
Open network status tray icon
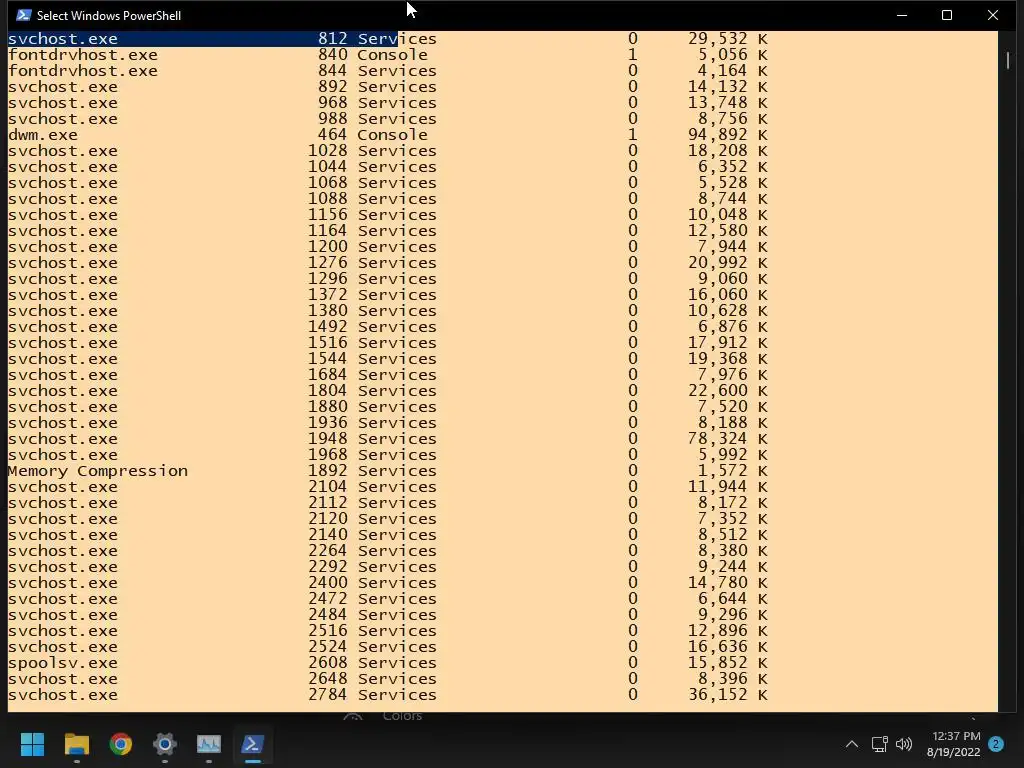[879, 744]
